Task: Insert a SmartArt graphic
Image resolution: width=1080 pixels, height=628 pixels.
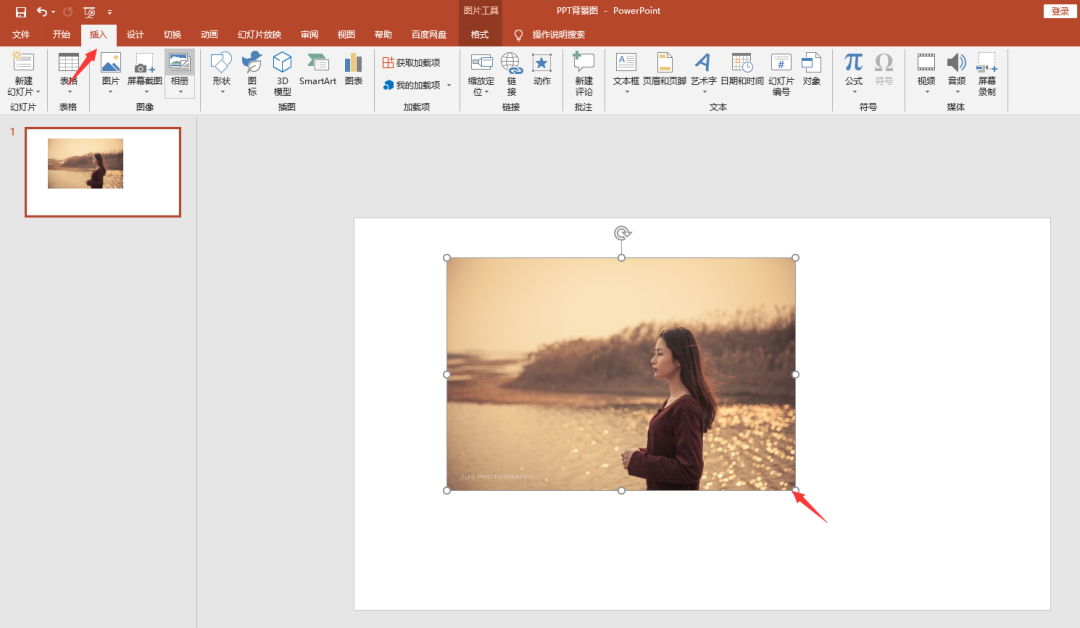Action: tap(318, 70)
